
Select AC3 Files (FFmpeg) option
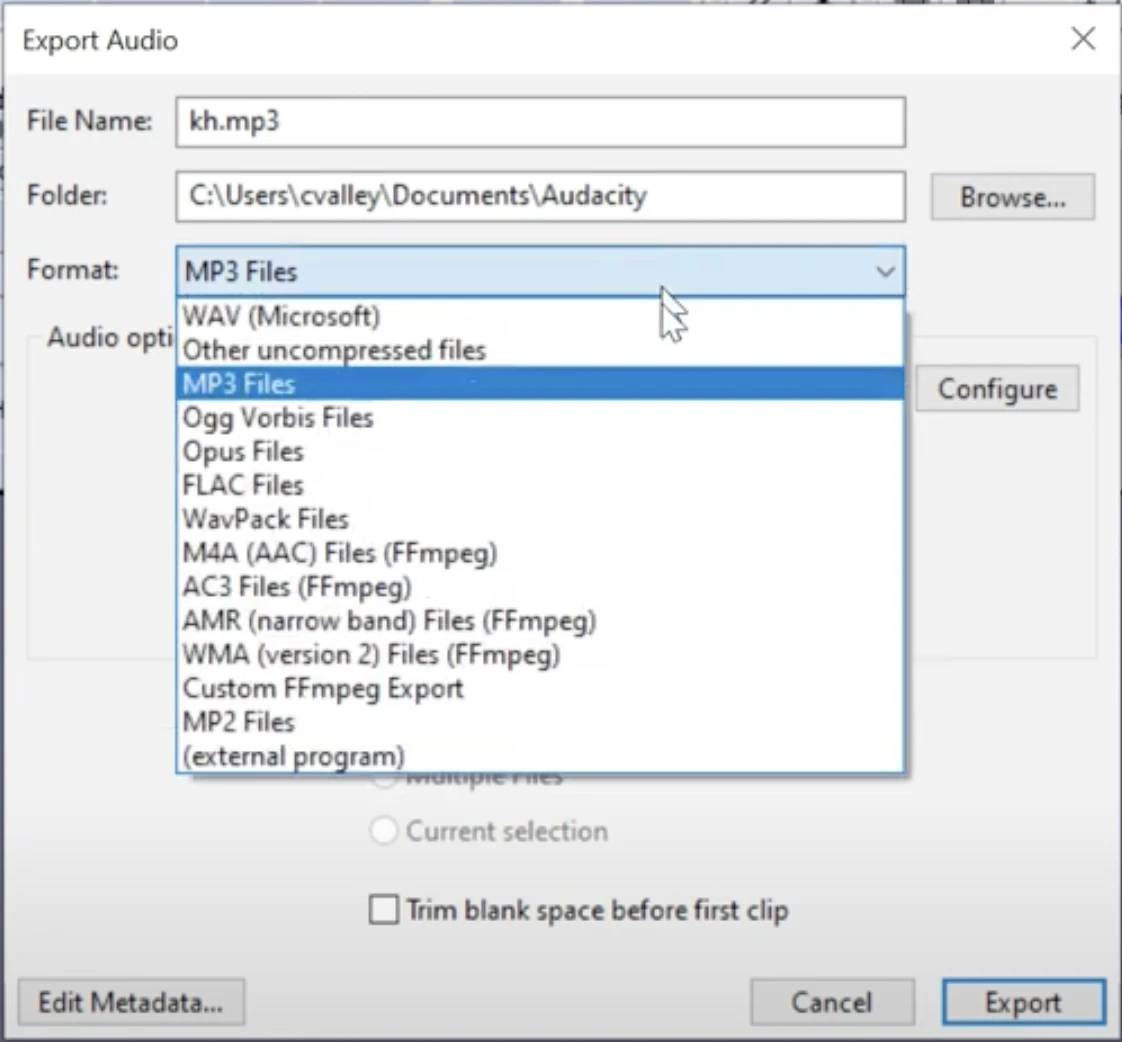pyautogui.click(x=297, y=587)
